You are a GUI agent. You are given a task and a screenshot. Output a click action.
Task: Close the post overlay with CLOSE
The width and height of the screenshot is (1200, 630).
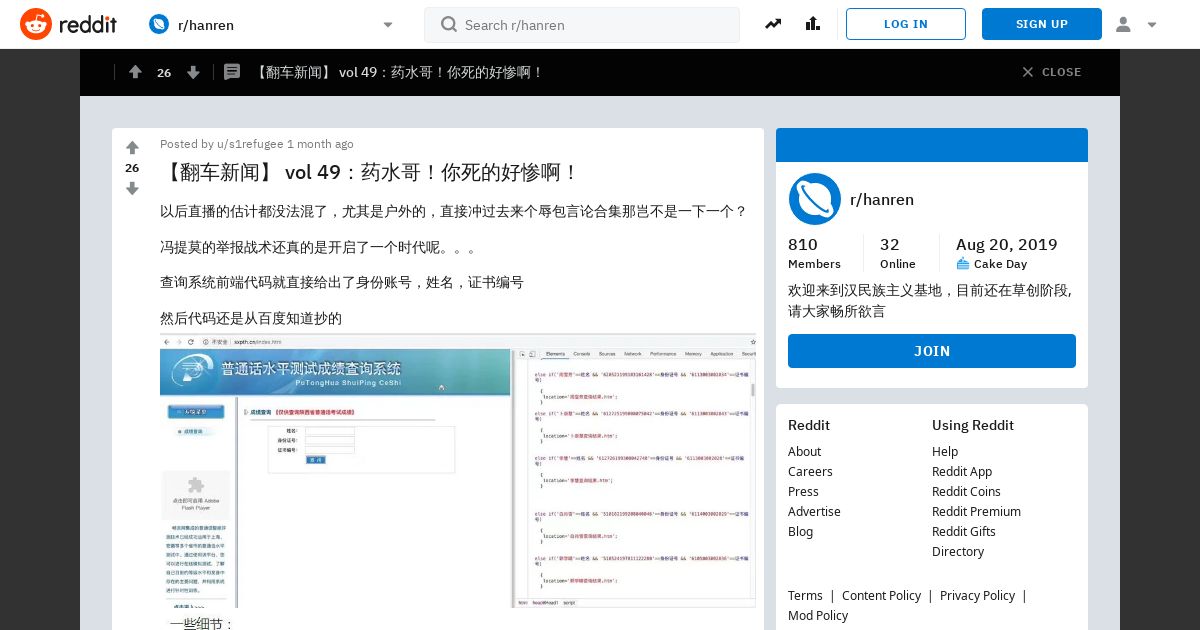[1052, 72]
